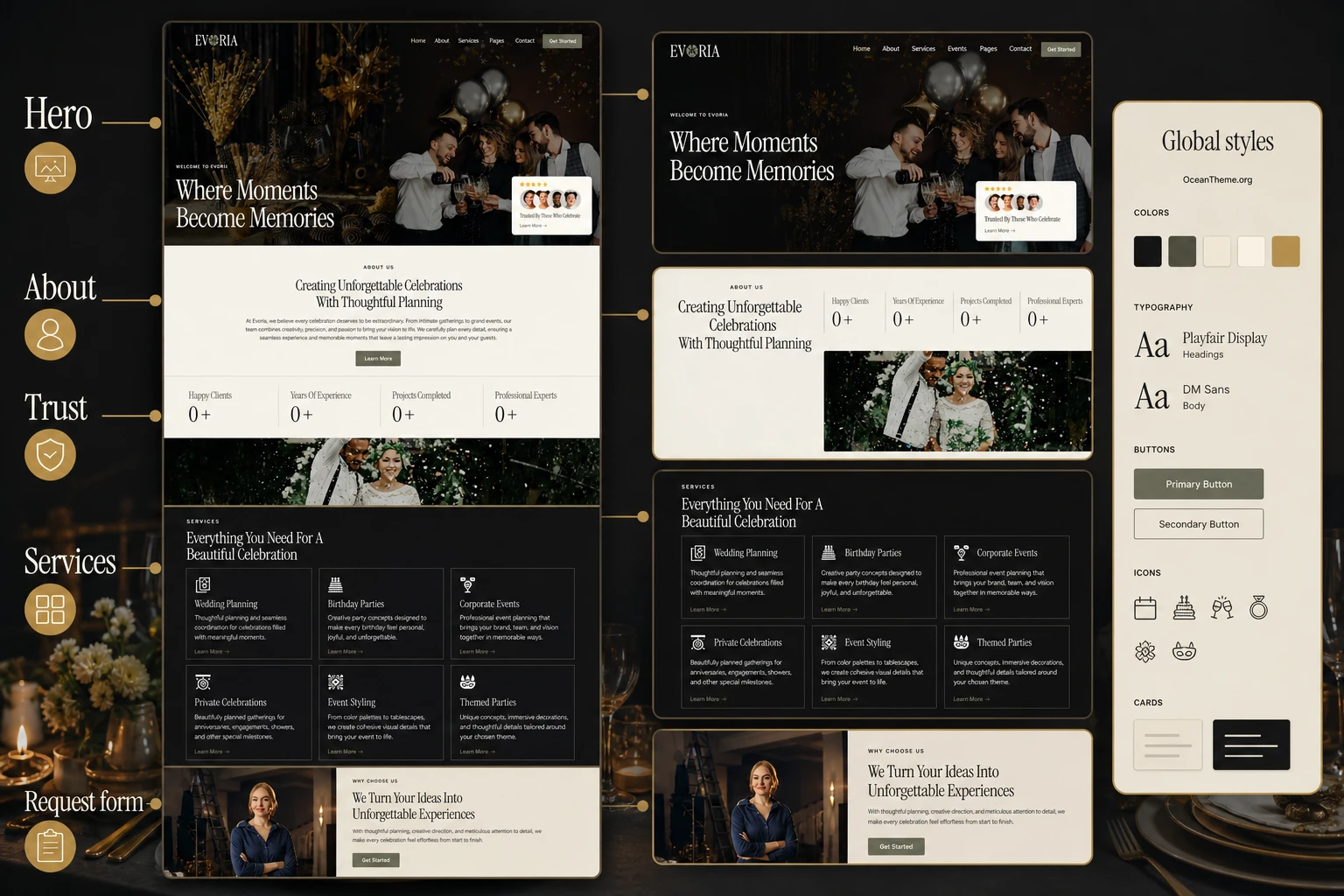Click Learn More on right Wedding Planning card
This screenshot has height=896, width=1344.
pyautogui.click(x=708, y=610)
